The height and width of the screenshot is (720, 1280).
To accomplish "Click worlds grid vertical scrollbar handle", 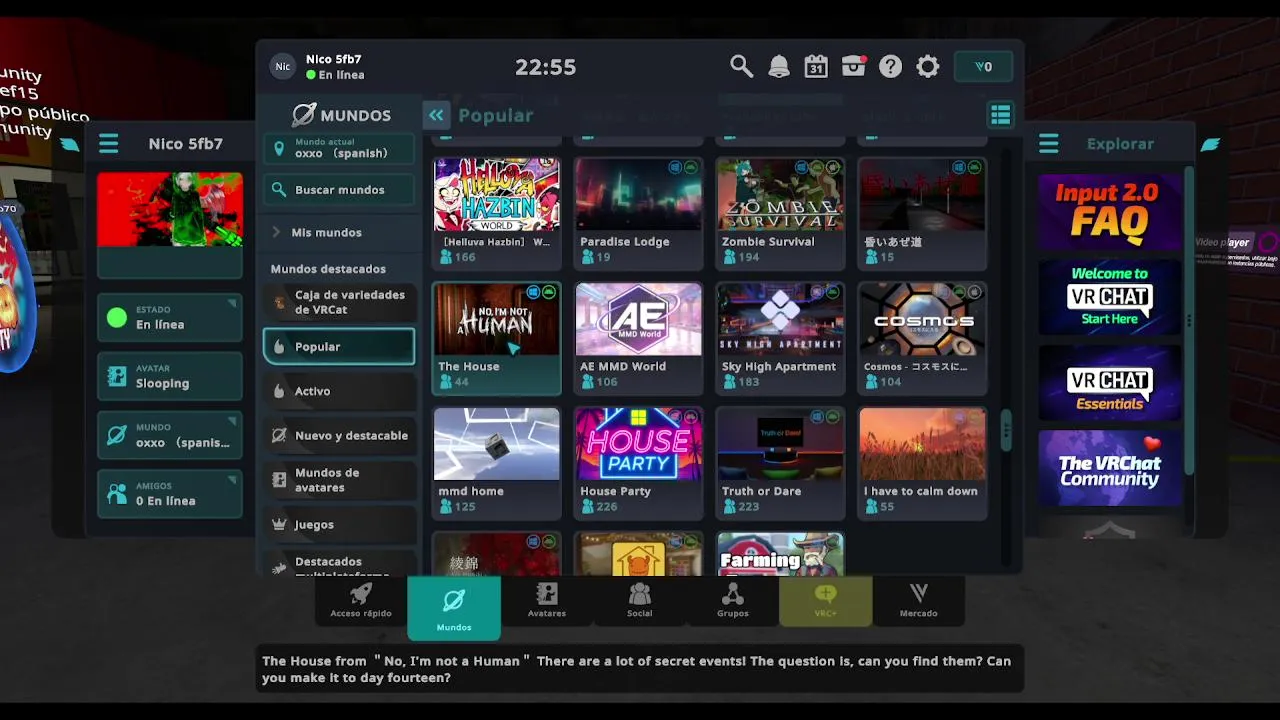I will coord(1006,431).
